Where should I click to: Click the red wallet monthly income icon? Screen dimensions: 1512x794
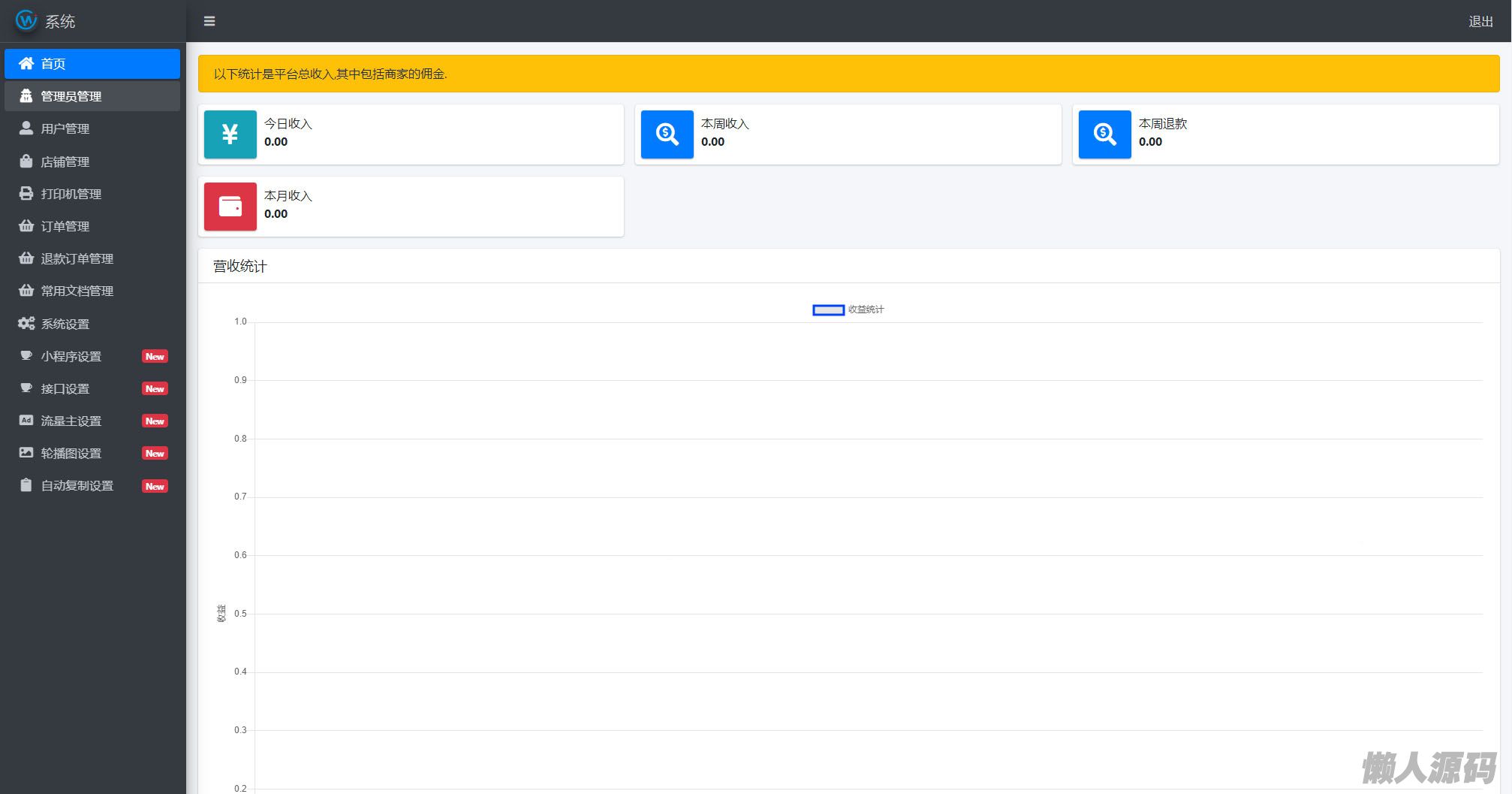[230, 207]
